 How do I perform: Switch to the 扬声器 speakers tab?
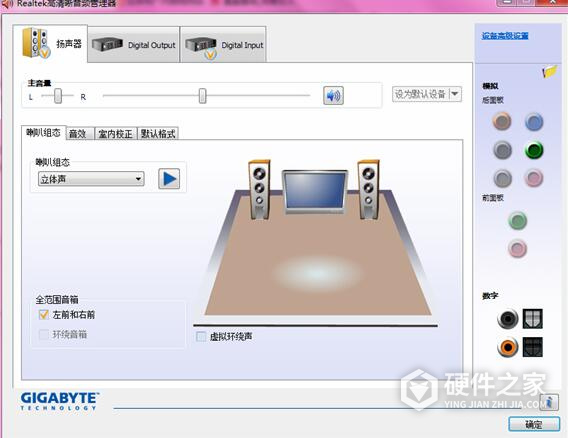(50, 44)
